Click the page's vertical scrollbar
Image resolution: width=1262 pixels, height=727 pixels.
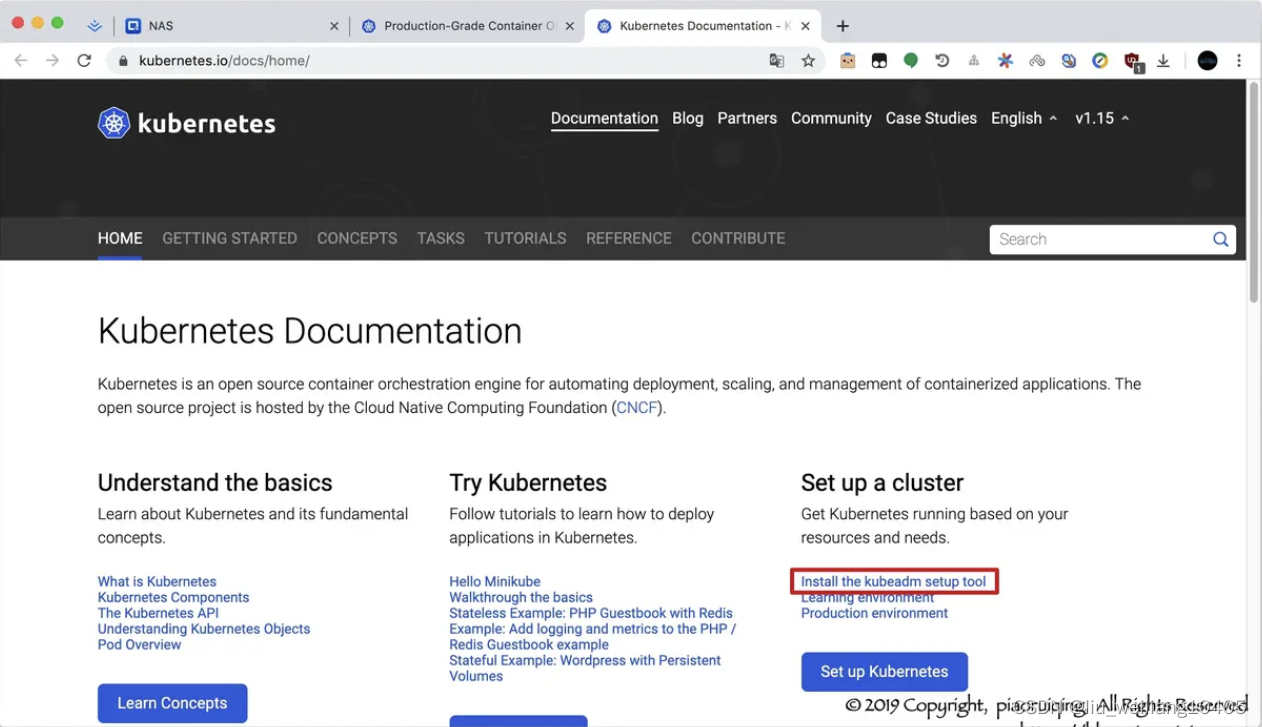1254,192
